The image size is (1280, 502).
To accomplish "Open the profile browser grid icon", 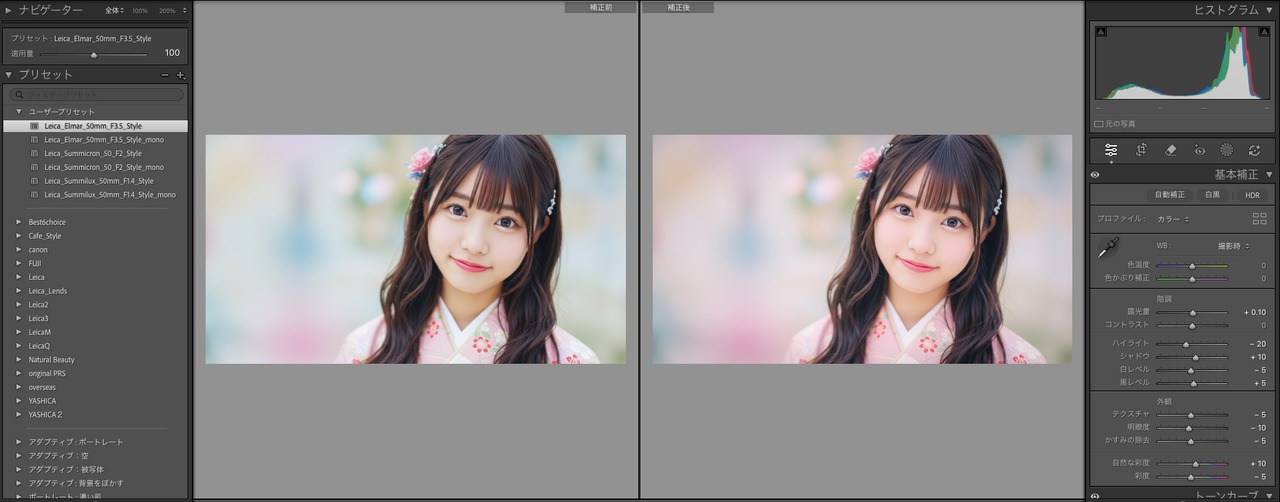I will click(x=1259, y=218).
